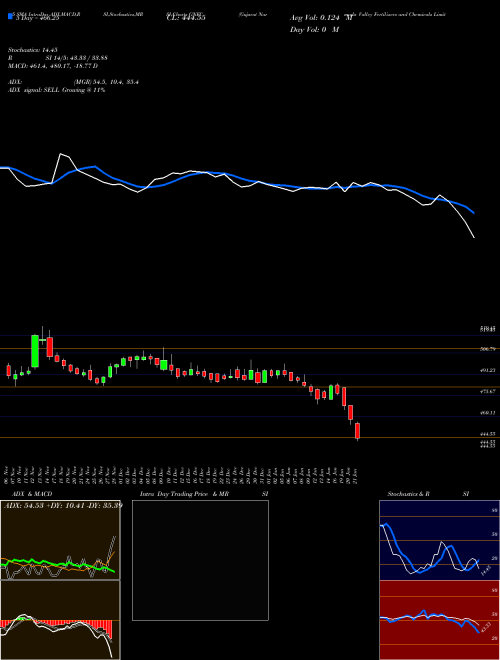Image resolution: width=500 pixels, height=660 pixels.
Task: Click the 491.23 price axis label
Action: [487, 370]
